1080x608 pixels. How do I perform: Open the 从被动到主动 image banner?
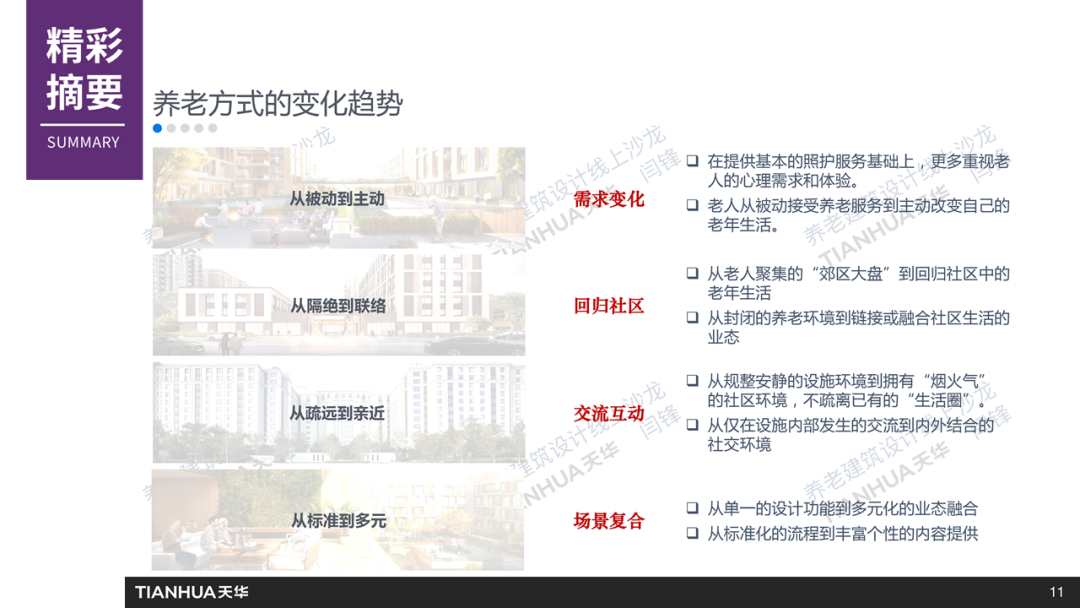coord(338,199)
